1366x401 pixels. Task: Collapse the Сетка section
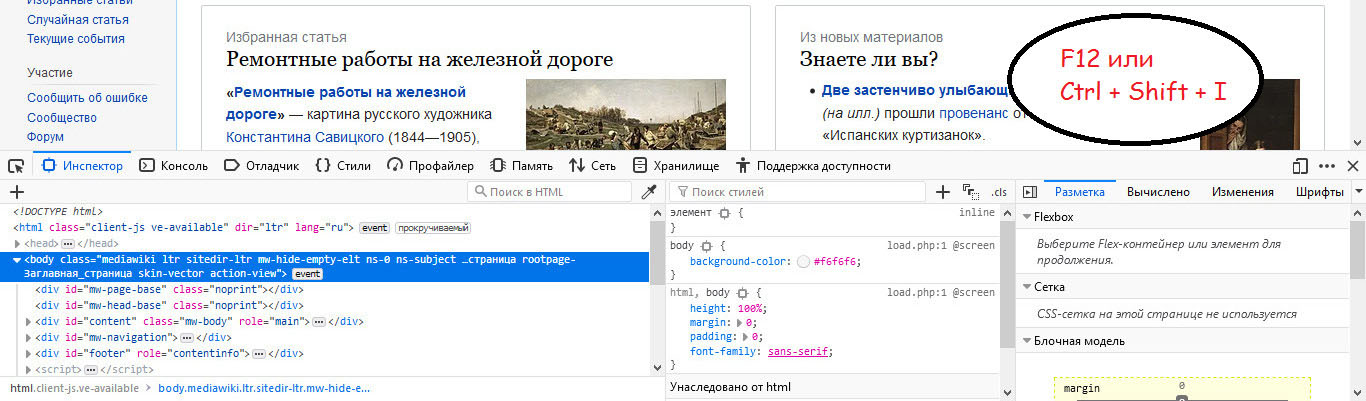tap(1026, 287)
